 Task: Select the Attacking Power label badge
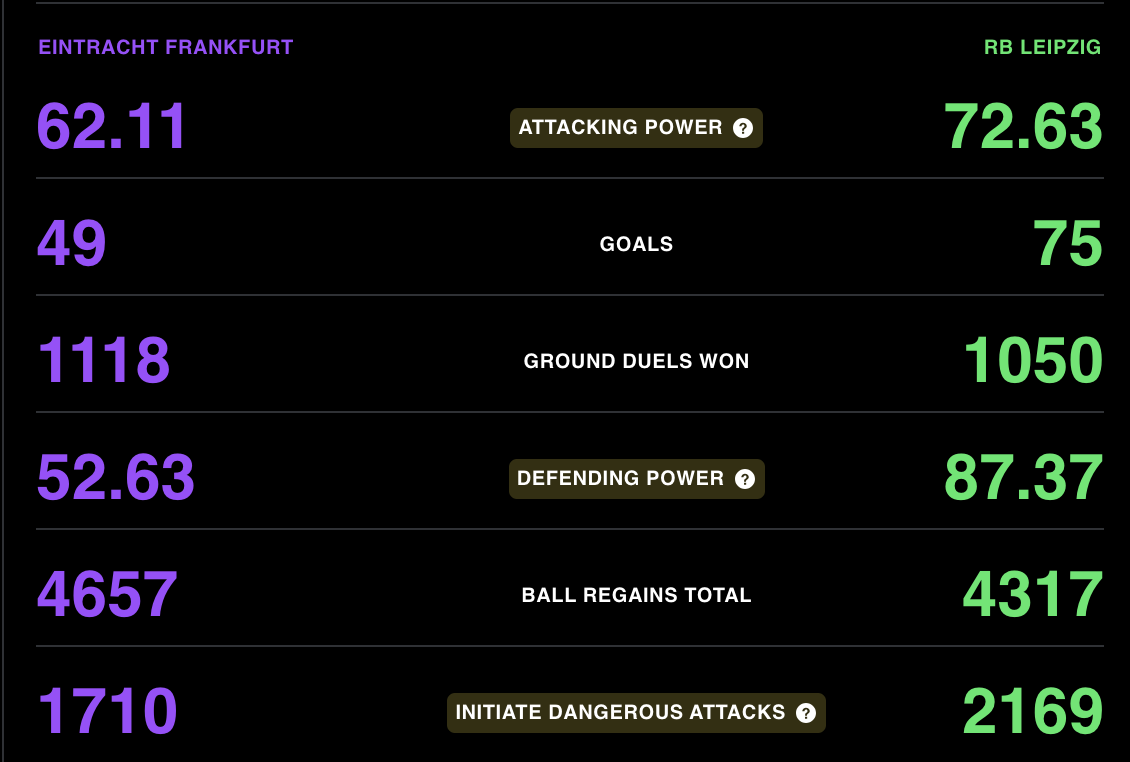(x=636, y=128)
